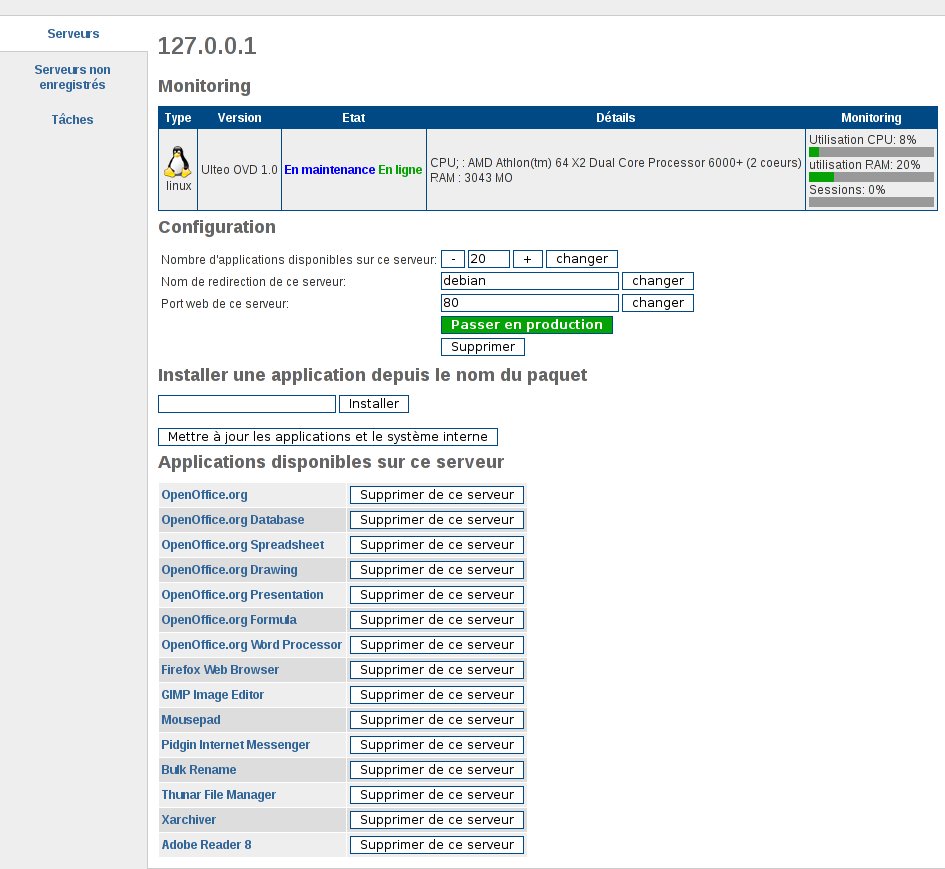Screen dimensions: 945x869
Task: Click the CPU usage progress bar
Action: pos(871,152)
